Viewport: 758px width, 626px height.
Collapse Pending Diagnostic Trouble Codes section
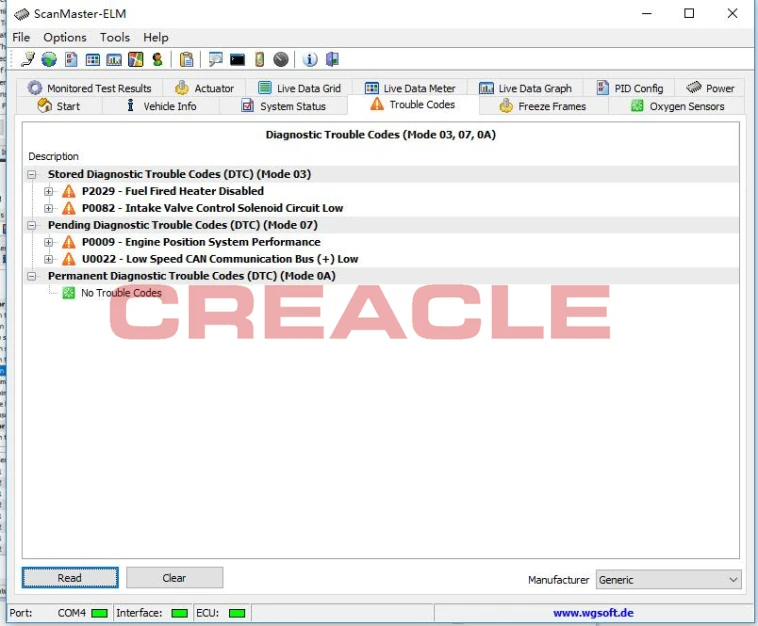(x=32, y=225)
